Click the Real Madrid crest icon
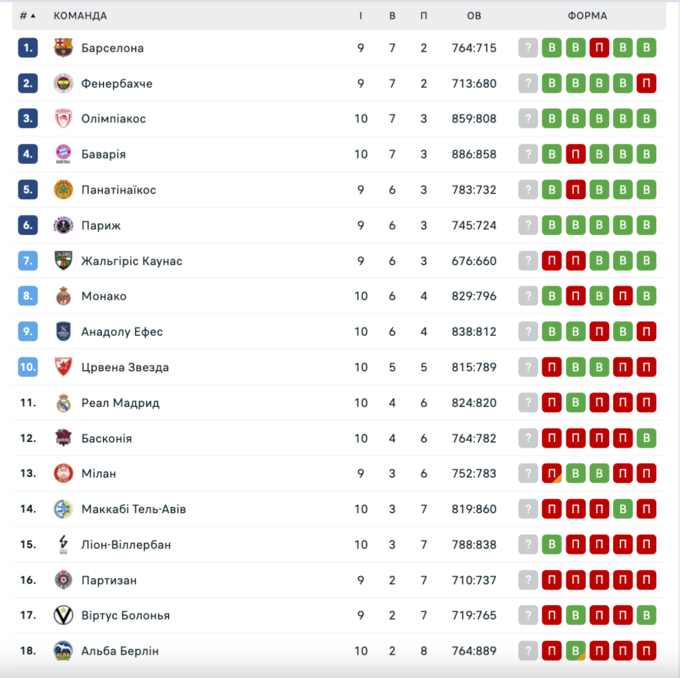This screenshot has height=678, width=680. [63, 403]
